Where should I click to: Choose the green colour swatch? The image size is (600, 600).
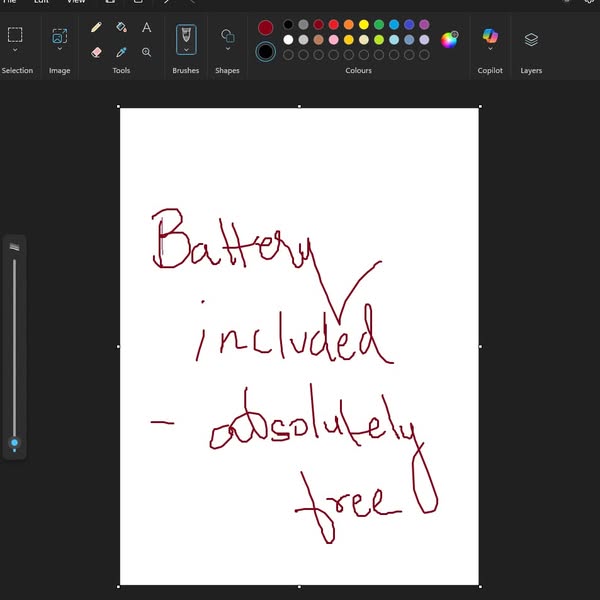[379, 24]
